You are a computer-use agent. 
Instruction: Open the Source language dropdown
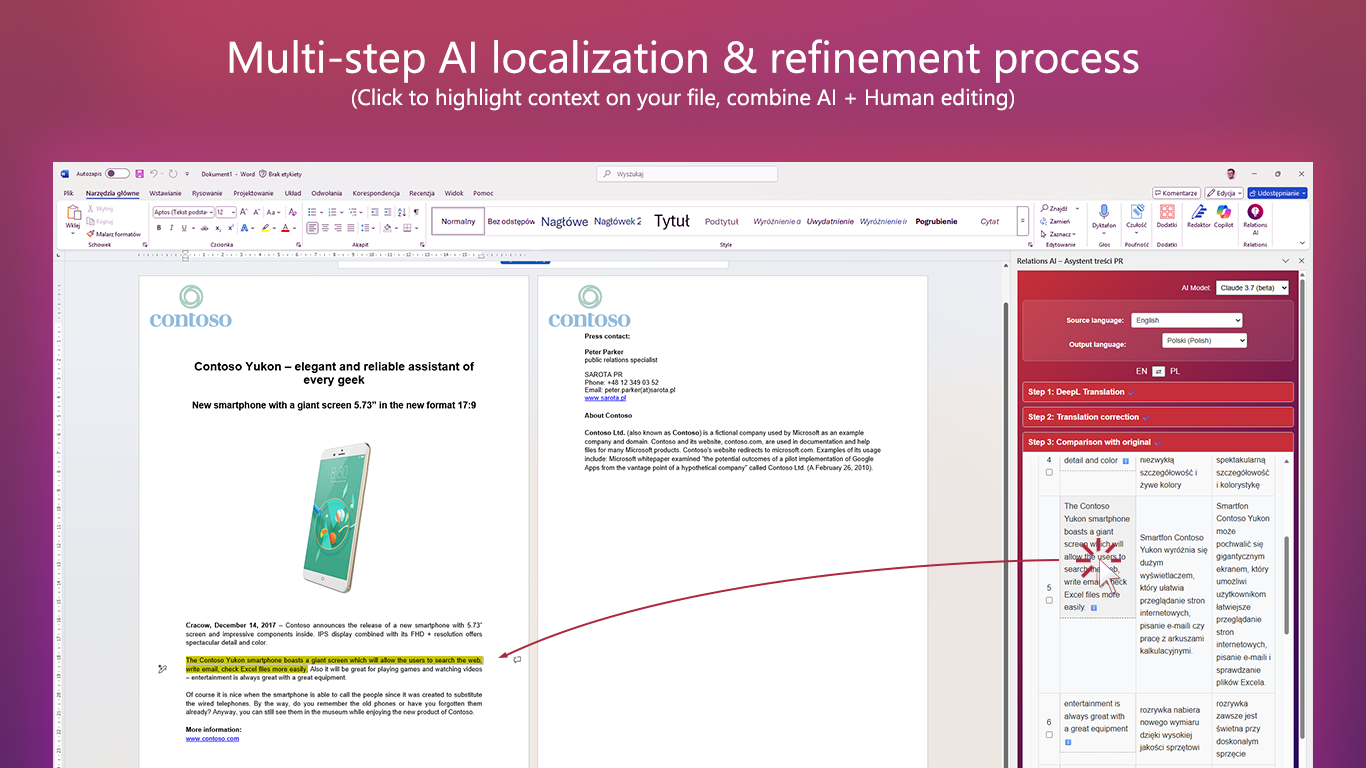click(x=1186, y=320)
